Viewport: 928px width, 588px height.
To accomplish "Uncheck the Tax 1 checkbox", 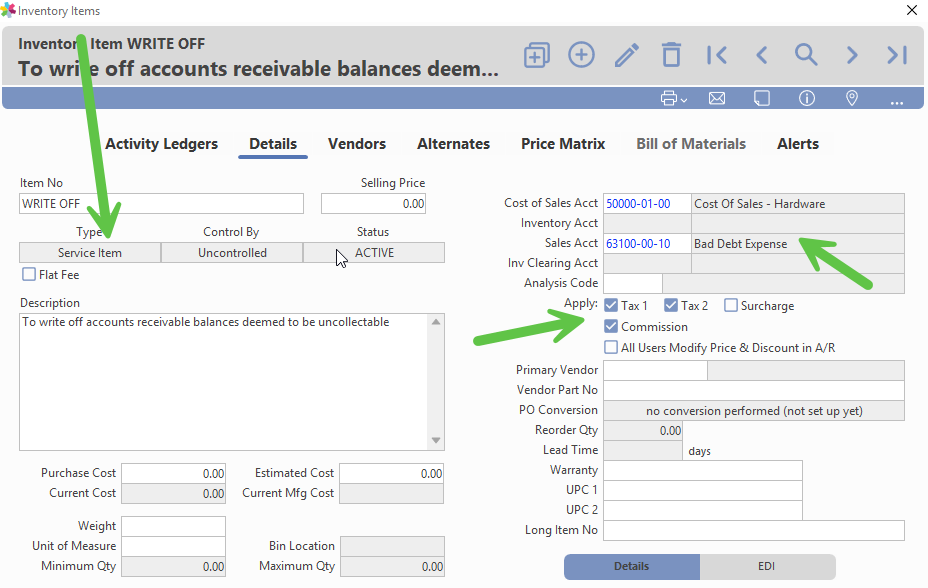I will (611, 306).
